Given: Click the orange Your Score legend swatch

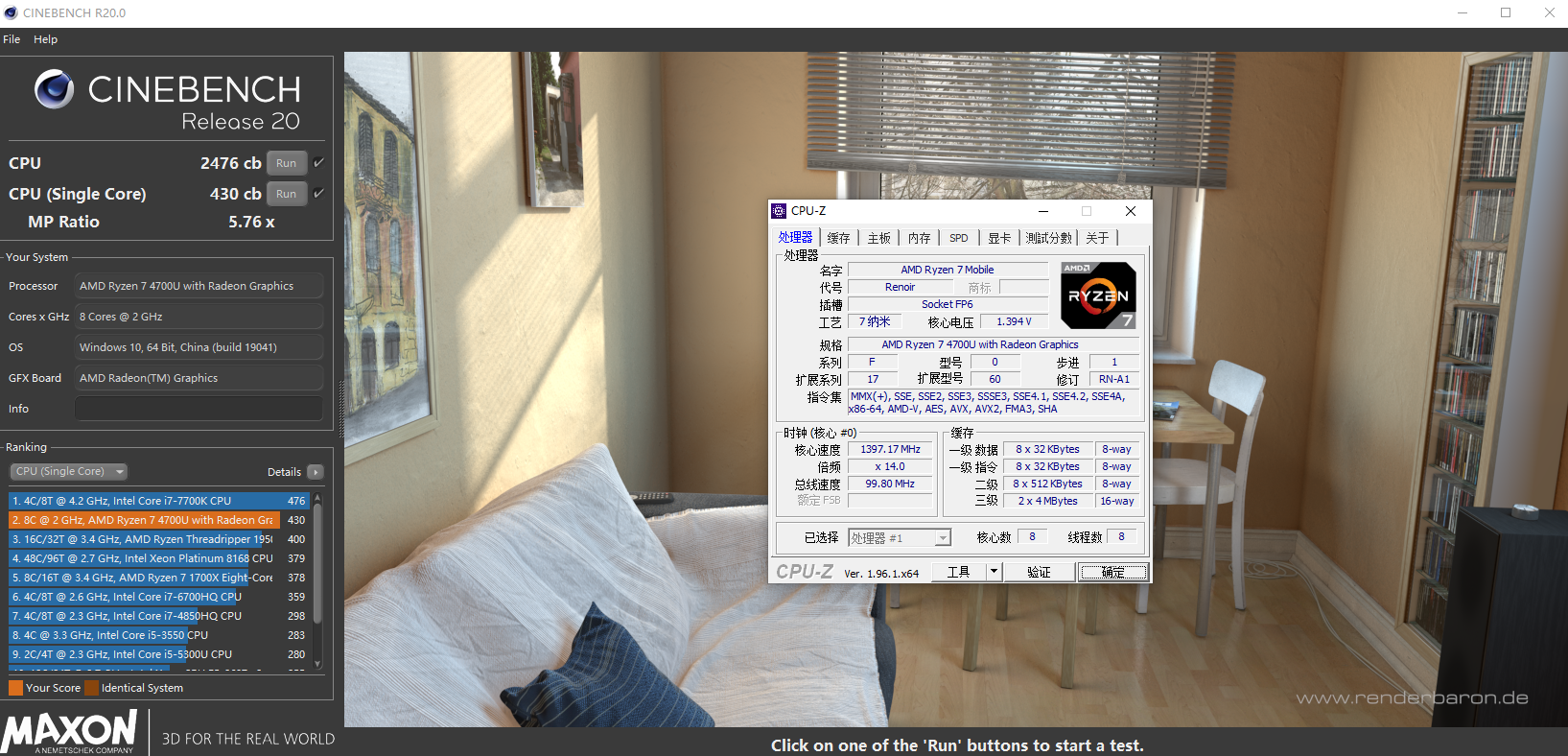Looking at the screenshot, I should (x=15, y=688).
